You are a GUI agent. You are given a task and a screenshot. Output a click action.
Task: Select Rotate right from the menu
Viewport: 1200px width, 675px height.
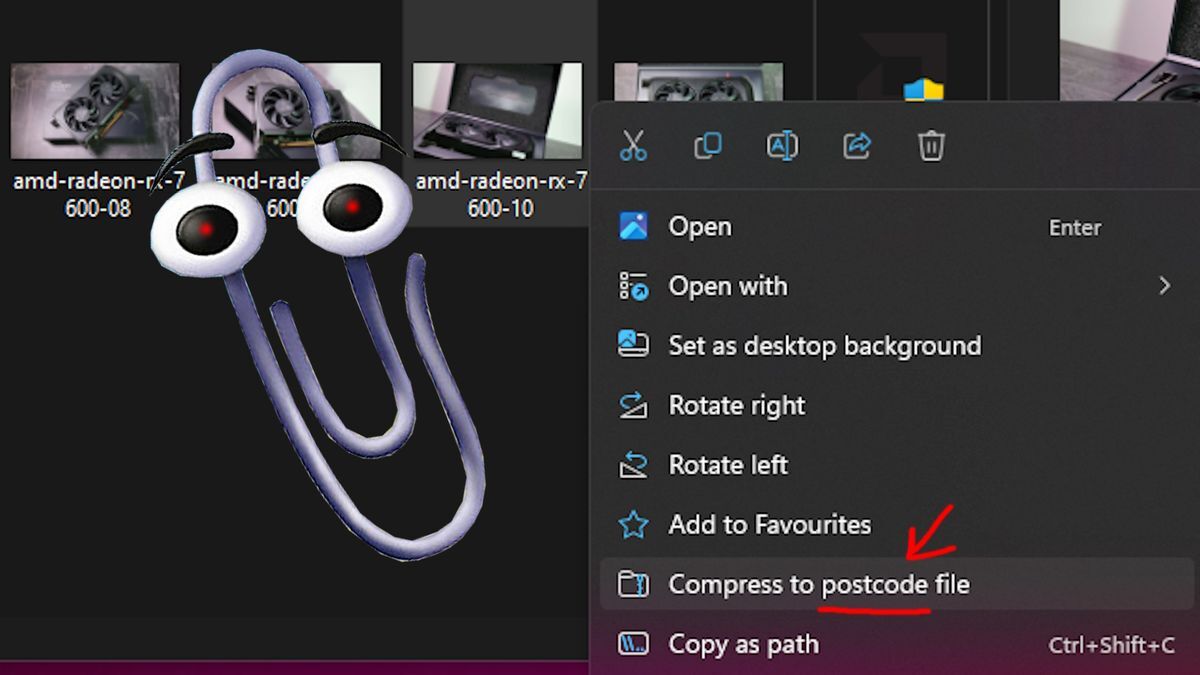736,406
